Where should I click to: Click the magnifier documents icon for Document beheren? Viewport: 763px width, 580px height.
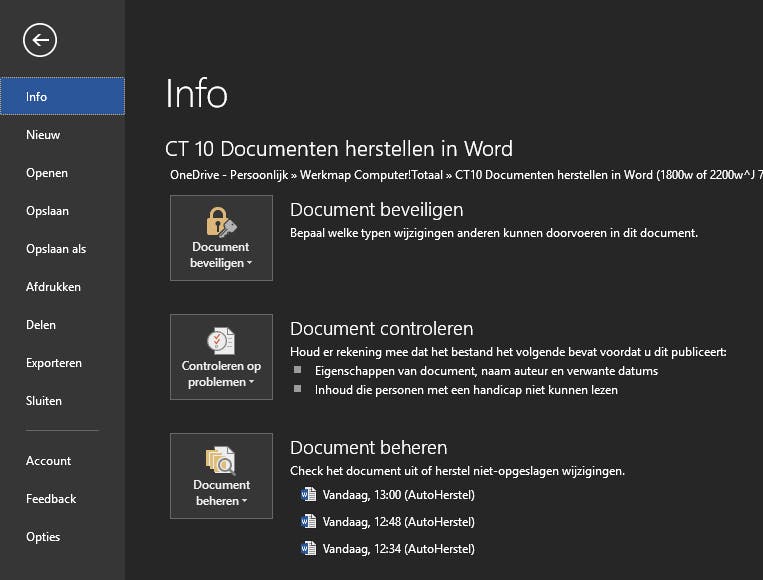(x=221, y=460)
